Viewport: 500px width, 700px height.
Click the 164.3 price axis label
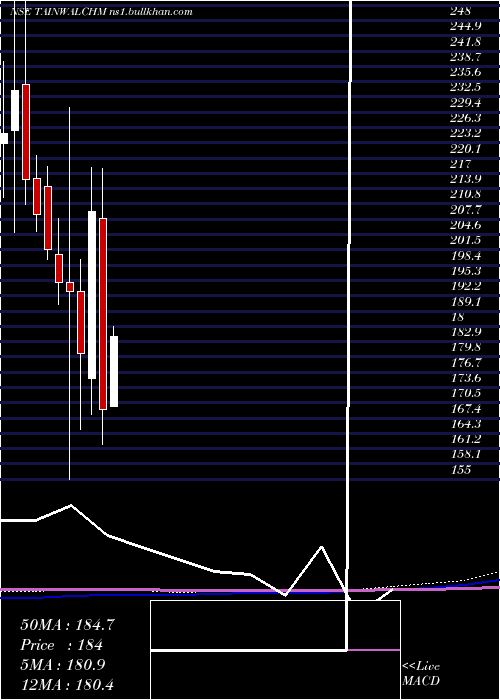coord(465,424)
